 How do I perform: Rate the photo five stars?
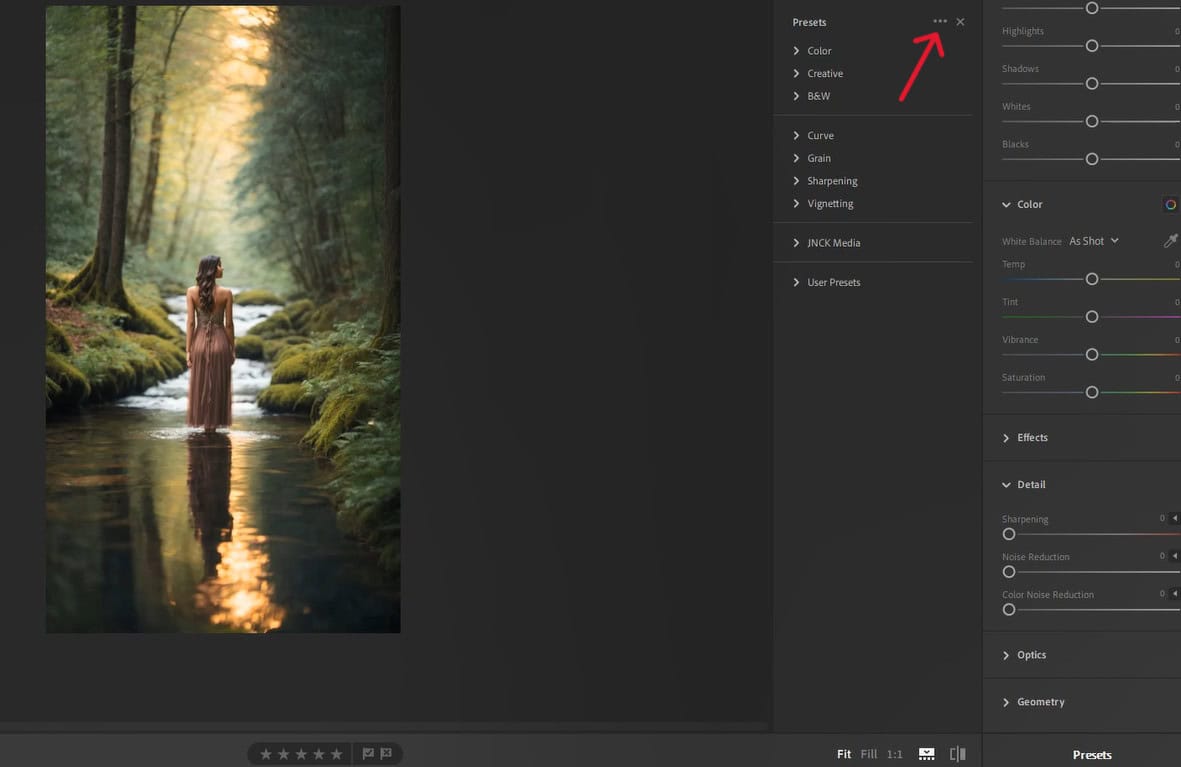click(x=337, y=753)
